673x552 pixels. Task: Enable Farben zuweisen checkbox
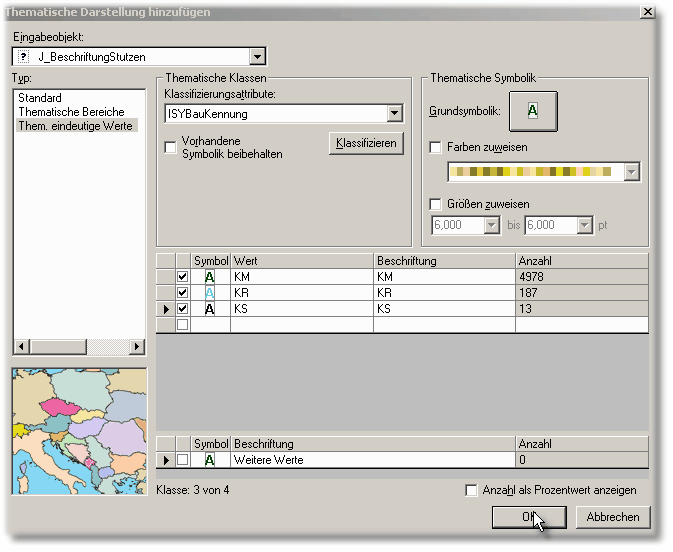(435, 147)
